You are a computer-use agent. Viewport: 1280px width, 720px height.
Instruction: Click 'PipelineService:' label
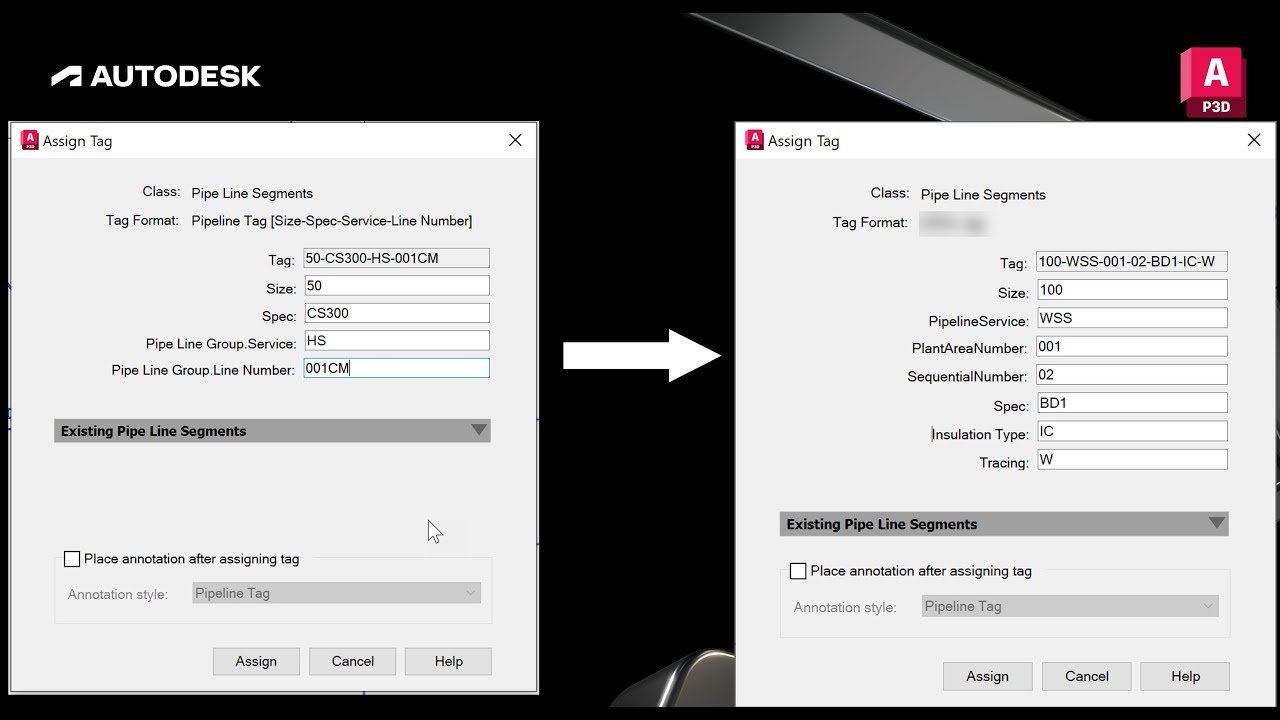click(978, 321)
